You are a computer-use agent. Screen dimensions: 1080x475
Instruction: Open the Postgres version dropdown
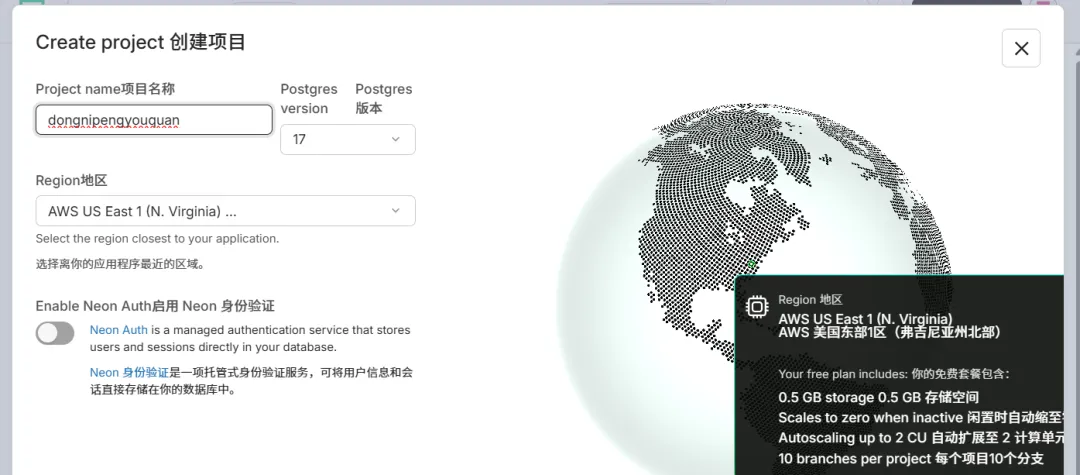tap(348, 139)
